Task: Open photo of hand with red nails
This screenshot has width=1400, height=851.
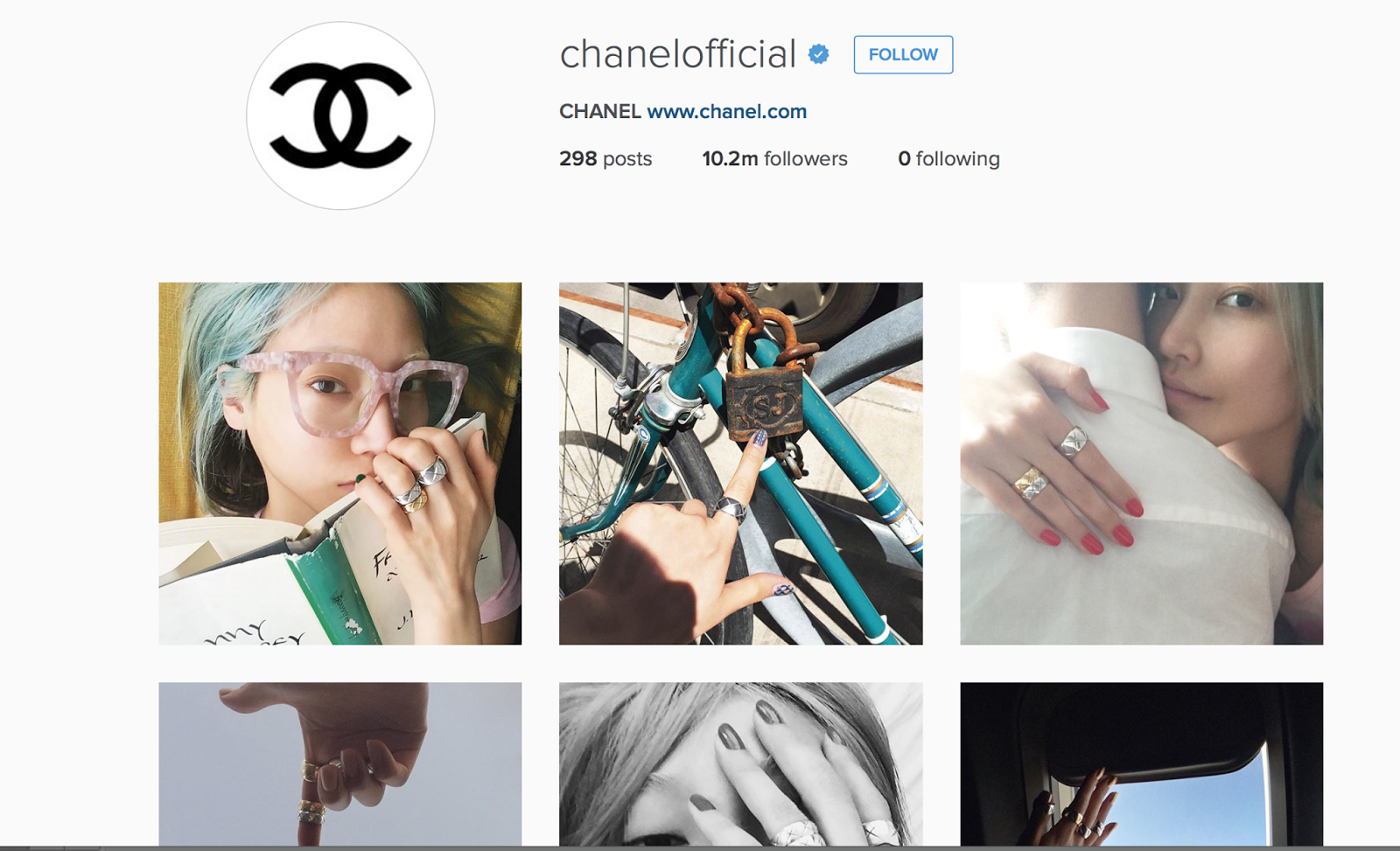Action: (1141, 464)
